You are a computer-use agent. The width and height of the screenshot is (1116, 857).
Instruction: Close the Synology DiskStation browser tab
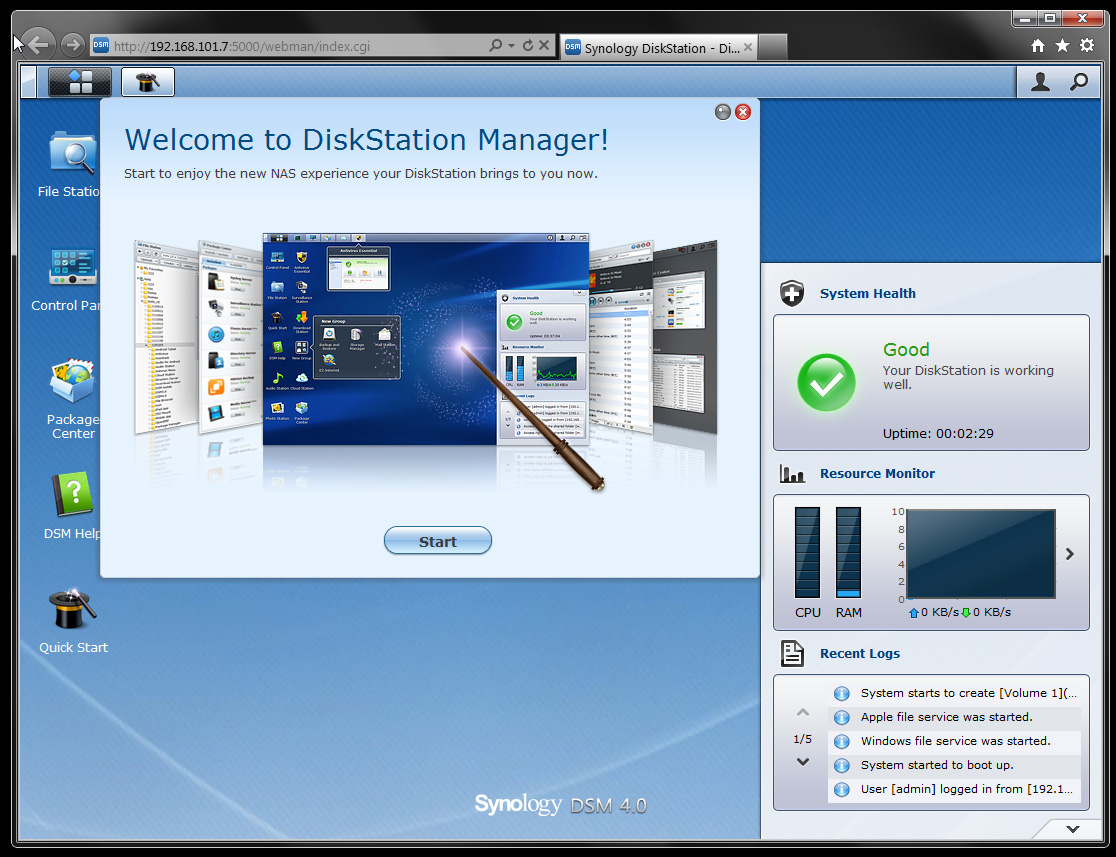pos(748,47)
